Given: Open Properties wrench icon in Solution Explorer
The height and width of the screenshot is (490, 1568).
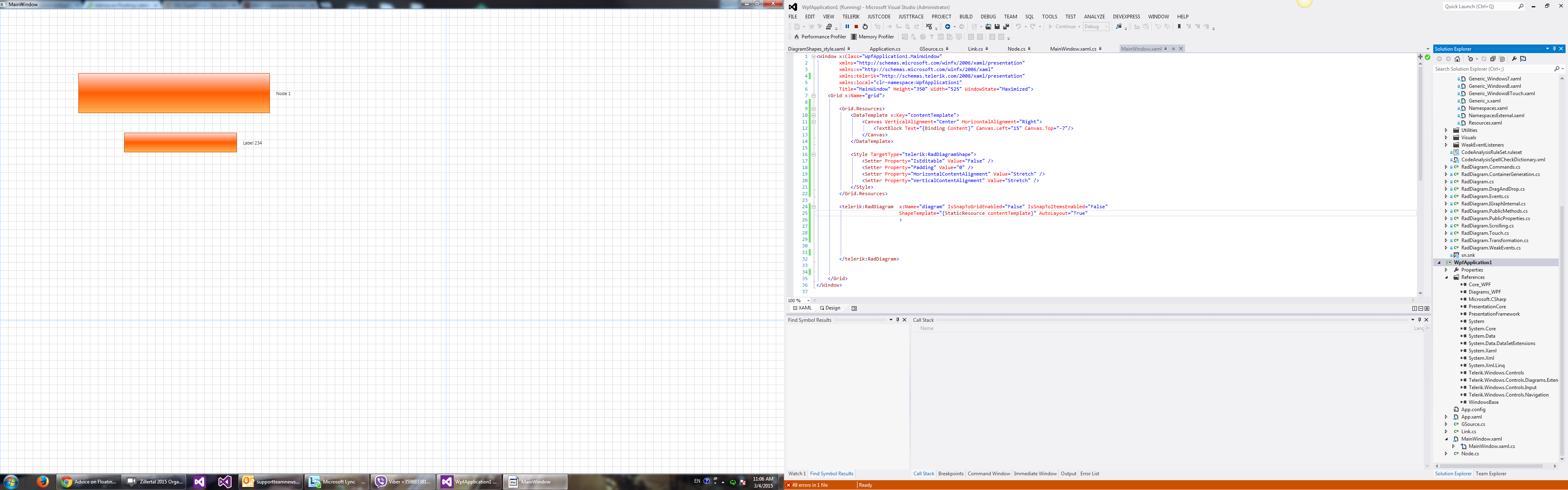Looking at the screenshot, I should click(1514, 59).
